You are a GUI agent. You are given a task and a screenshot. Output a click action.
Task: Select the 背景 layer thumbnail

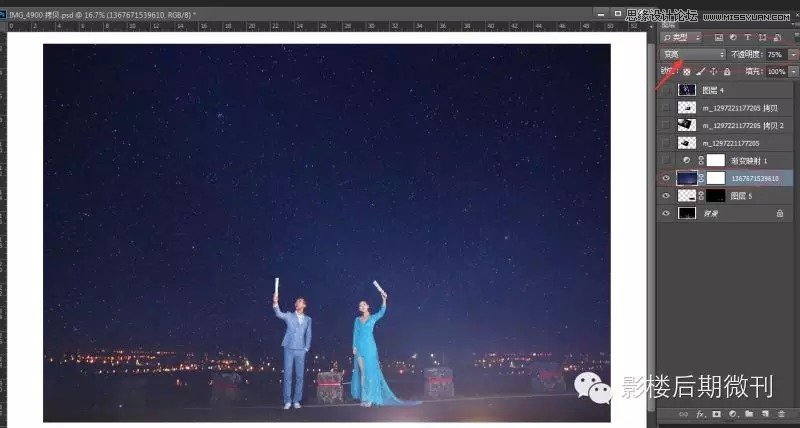(x=687, y=214)
